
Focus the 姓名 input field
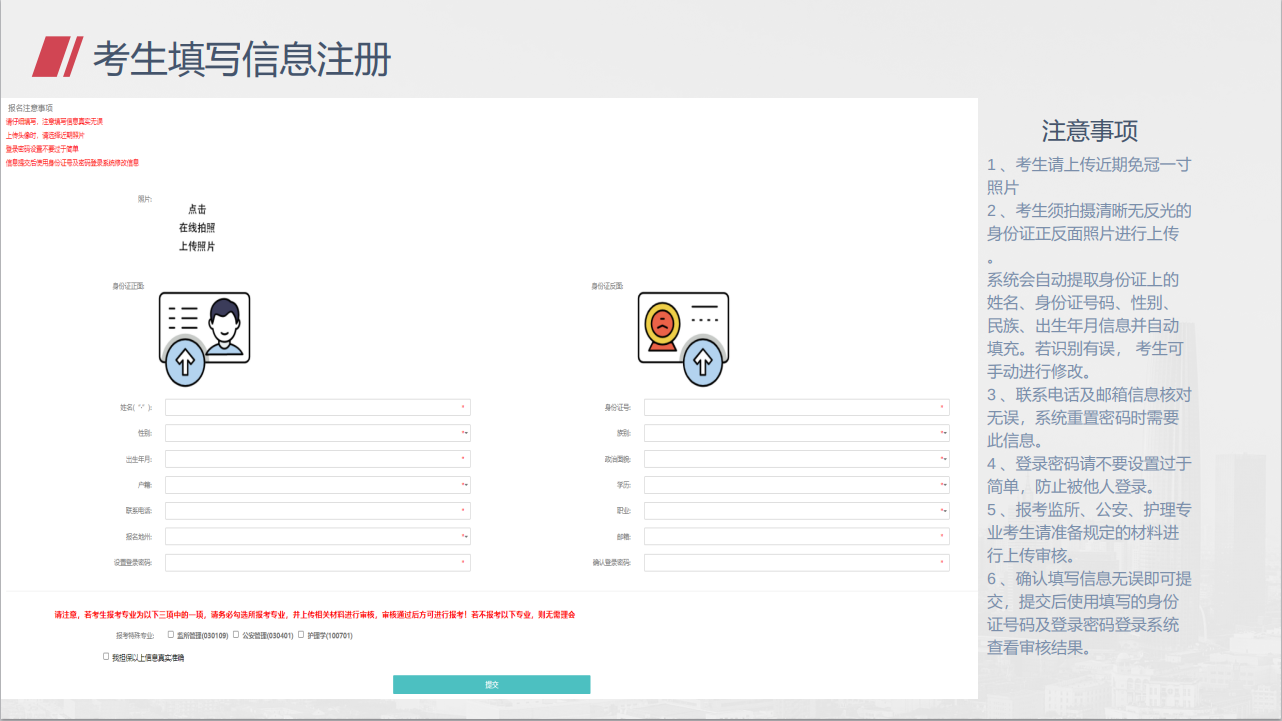(x=317, y=407)
